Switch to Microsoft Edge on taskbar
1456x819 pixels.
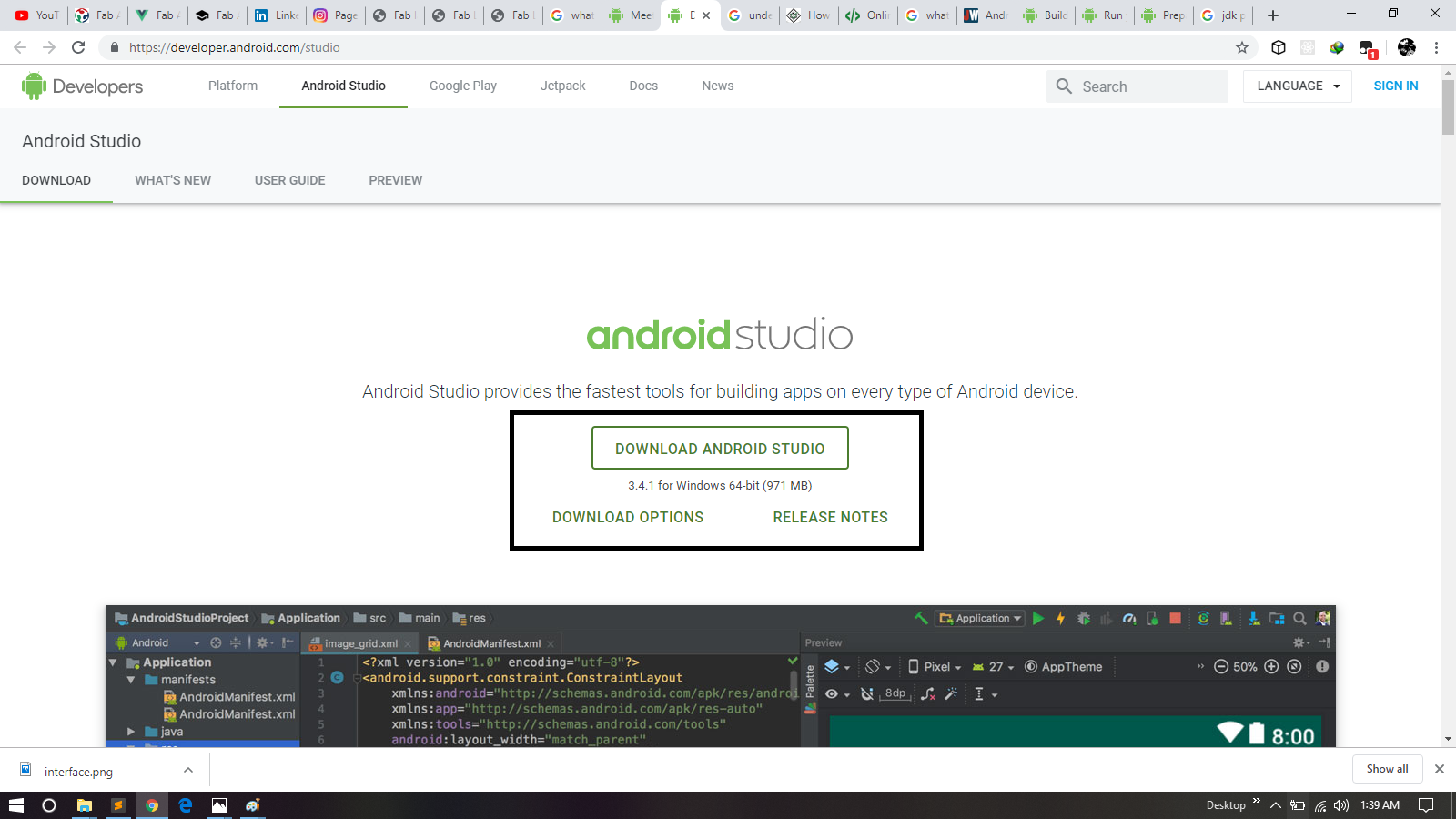186,805
